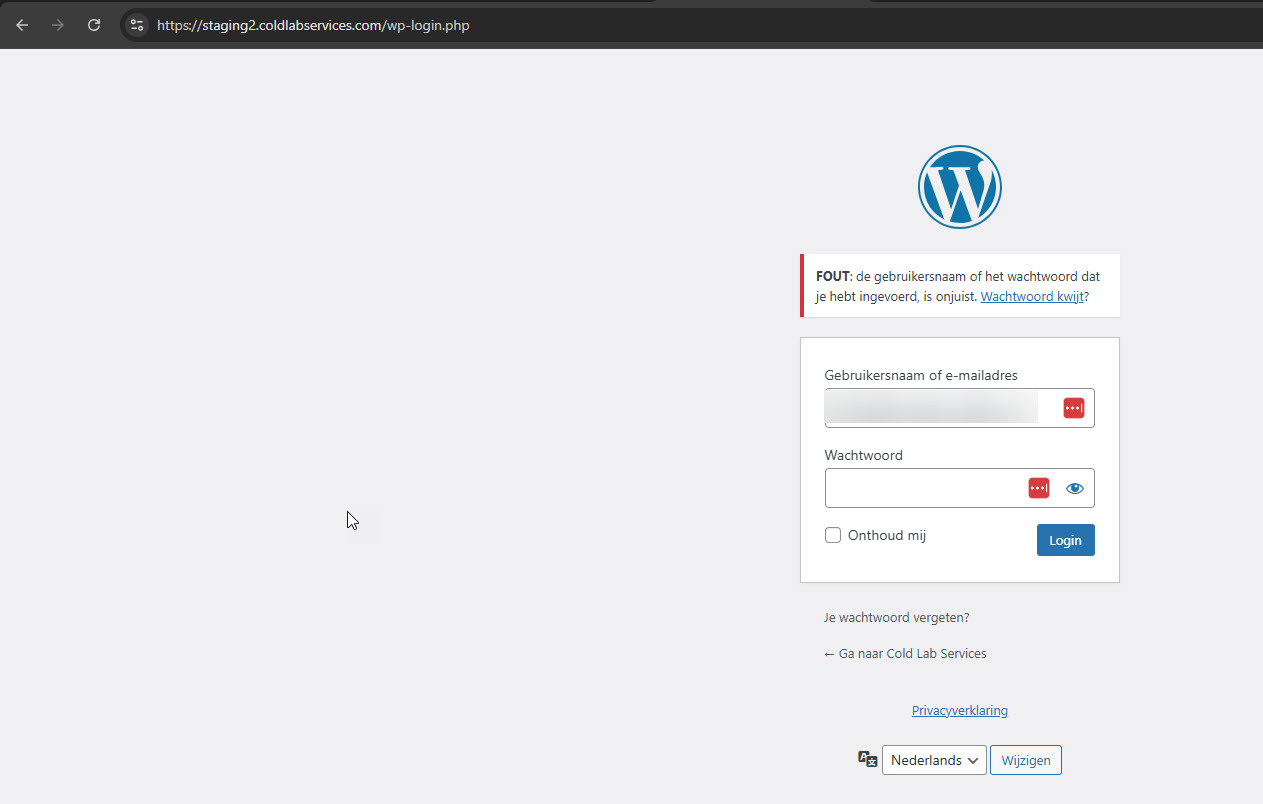Tick the Onthoud mij checkbox

pyautogui.click(x=833, y=535)
